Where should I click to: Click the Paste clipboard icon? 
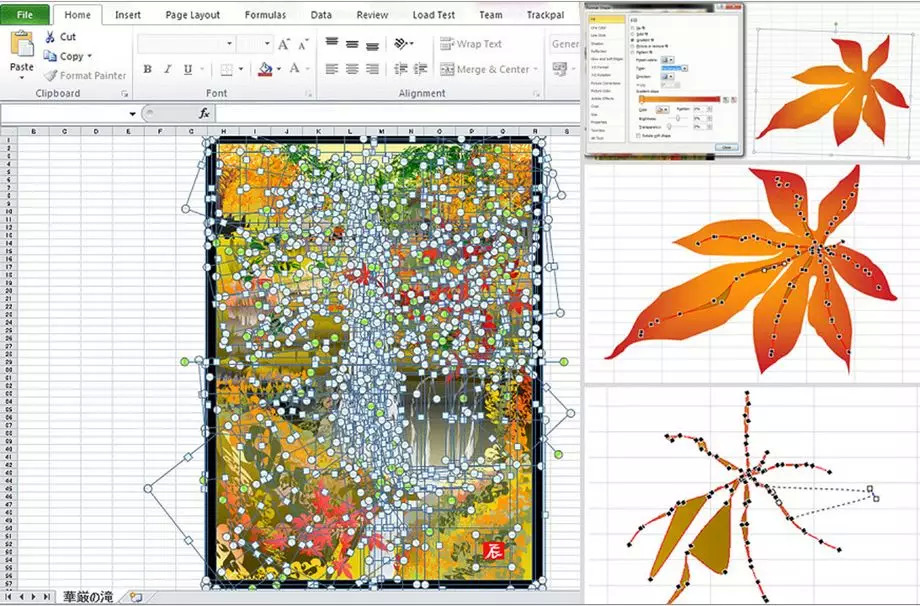(22, 45)
